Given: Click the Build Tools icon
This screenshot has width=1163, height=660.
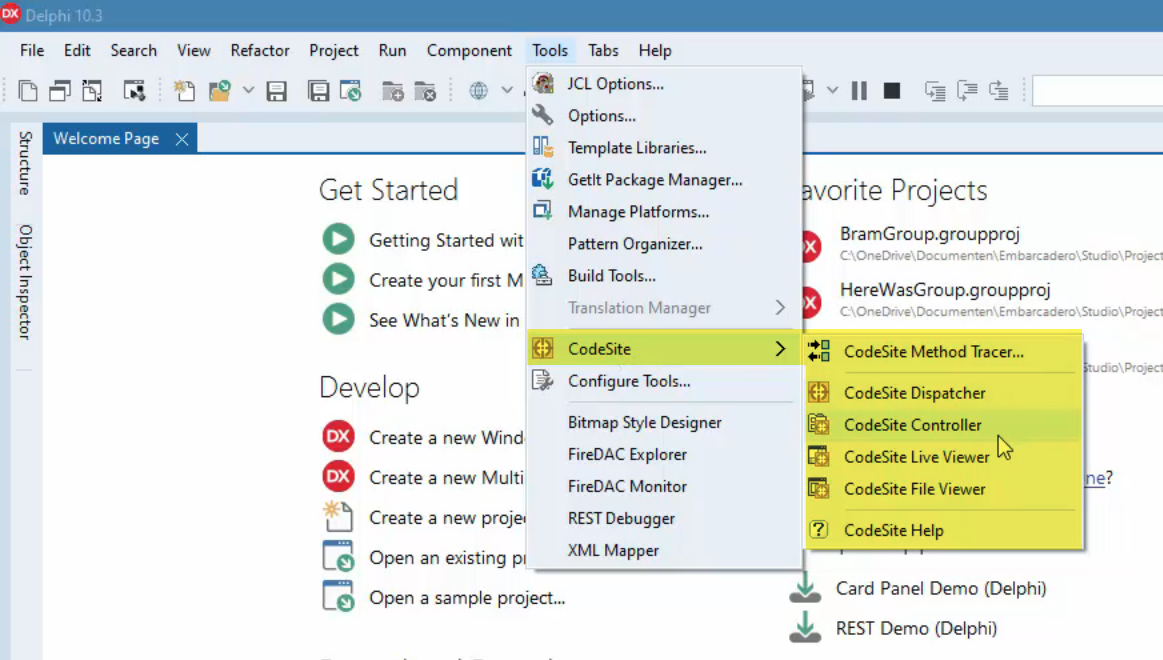Looking at the screenshot, I should 543,275.
